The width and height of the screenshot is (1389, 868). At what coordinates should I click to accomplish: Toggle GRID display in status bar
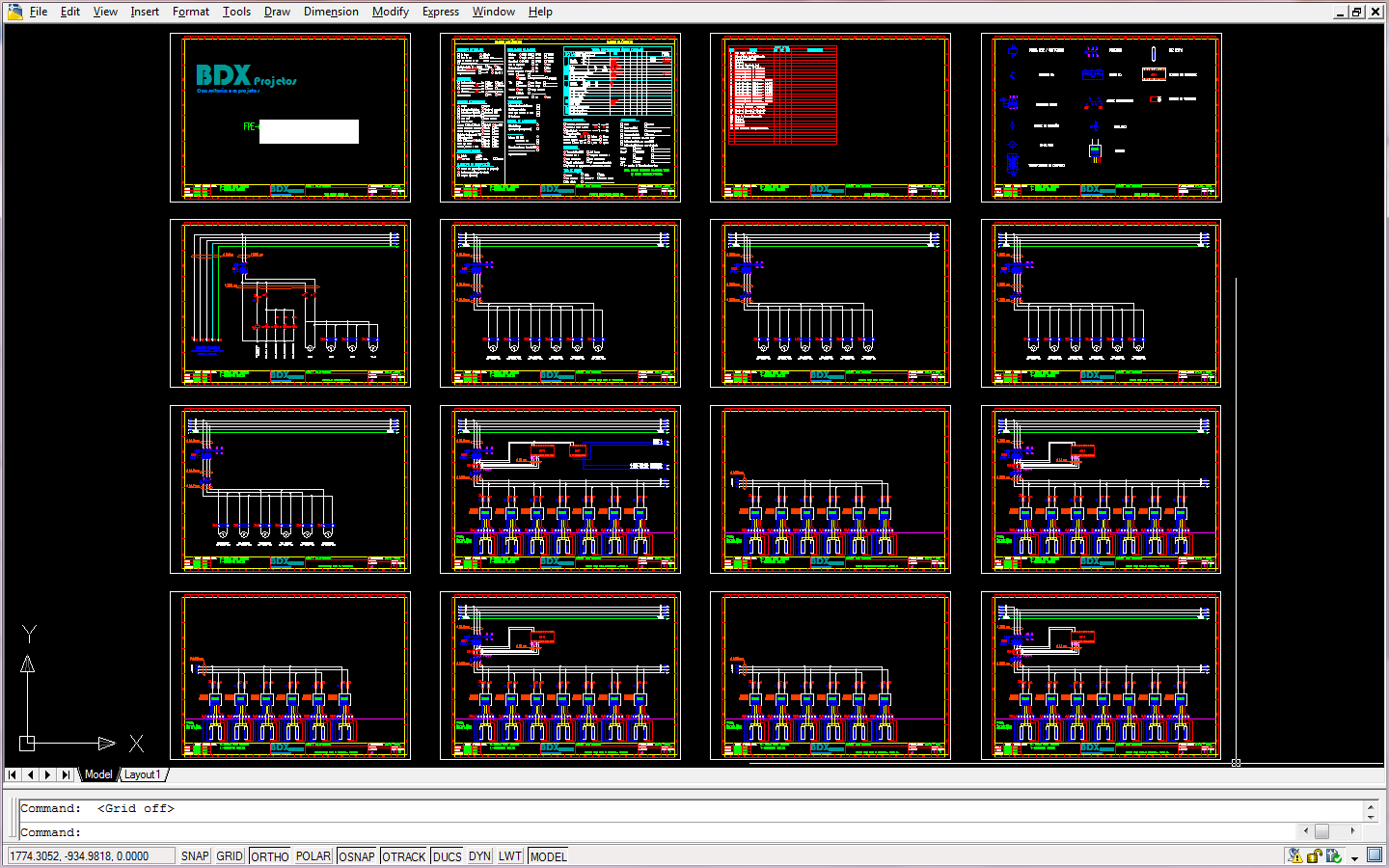click(x=230, y=856)
